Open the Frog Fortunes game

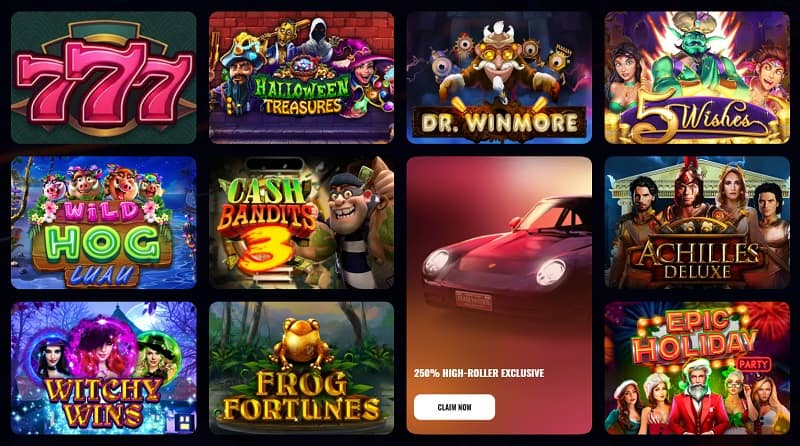pyautogui.click(x=302, y=368)
